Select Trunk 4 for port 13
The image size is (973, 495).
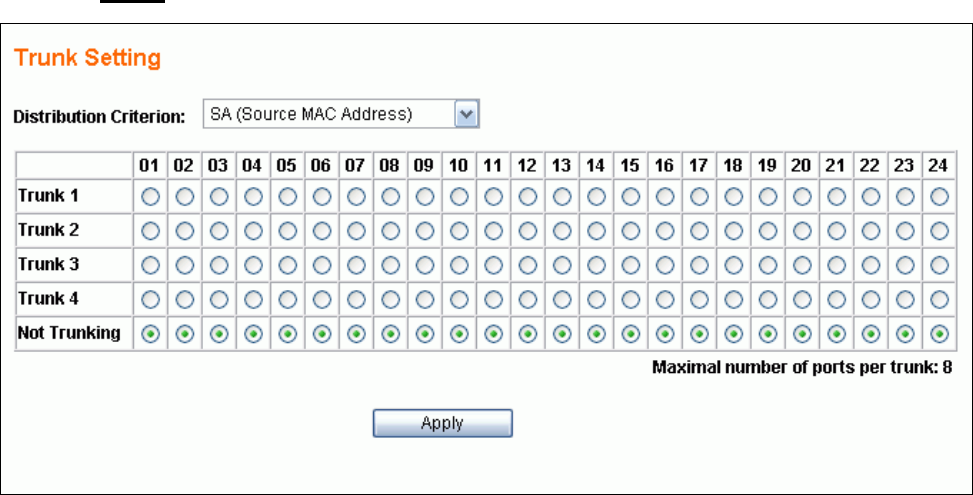point(562,300)
